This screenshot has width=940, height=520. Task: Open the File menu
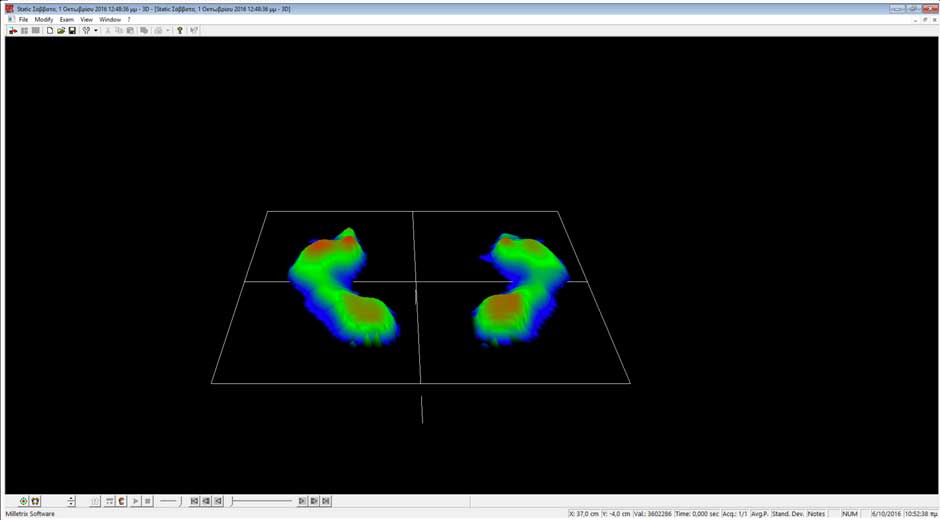pyautogui.click(x=24, y=19)
